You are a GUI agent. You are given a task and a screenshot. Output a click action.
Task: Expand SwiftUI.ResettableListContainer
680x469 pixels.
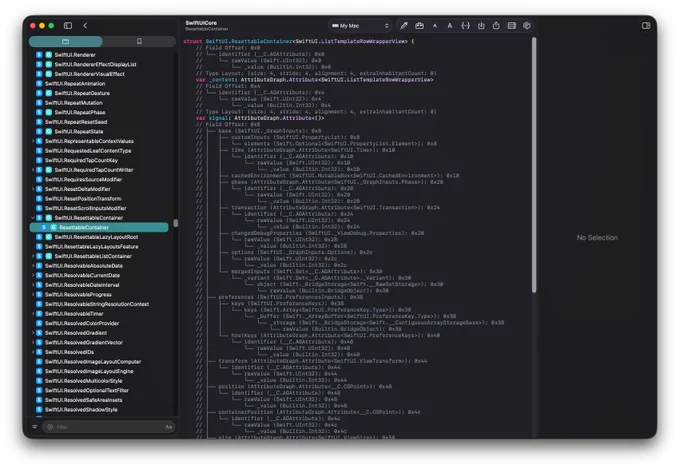[33, 256]
